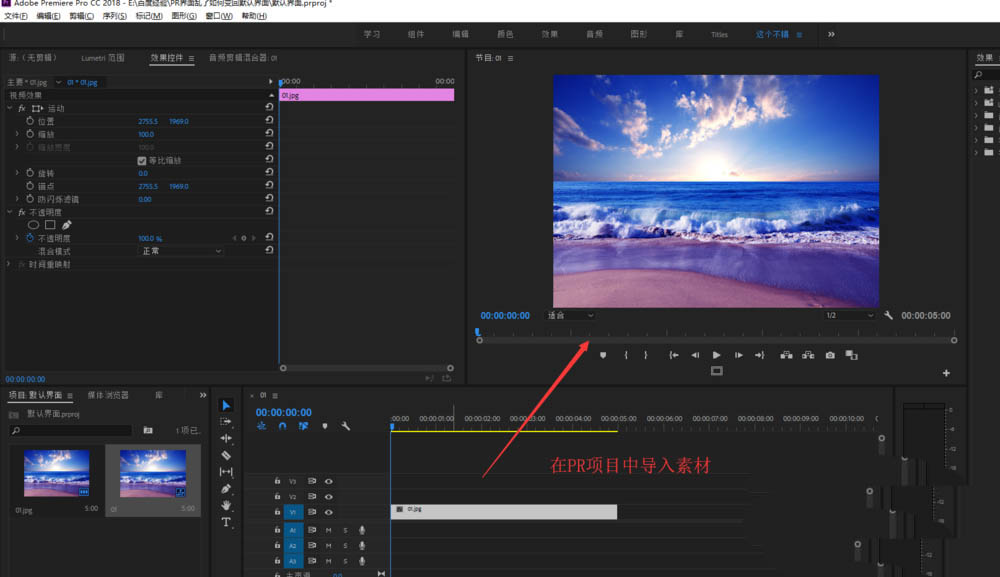Toggle the stopwatch animation for 位置
The width and height of the screenshot is (1000, 577).
point(29,121)
